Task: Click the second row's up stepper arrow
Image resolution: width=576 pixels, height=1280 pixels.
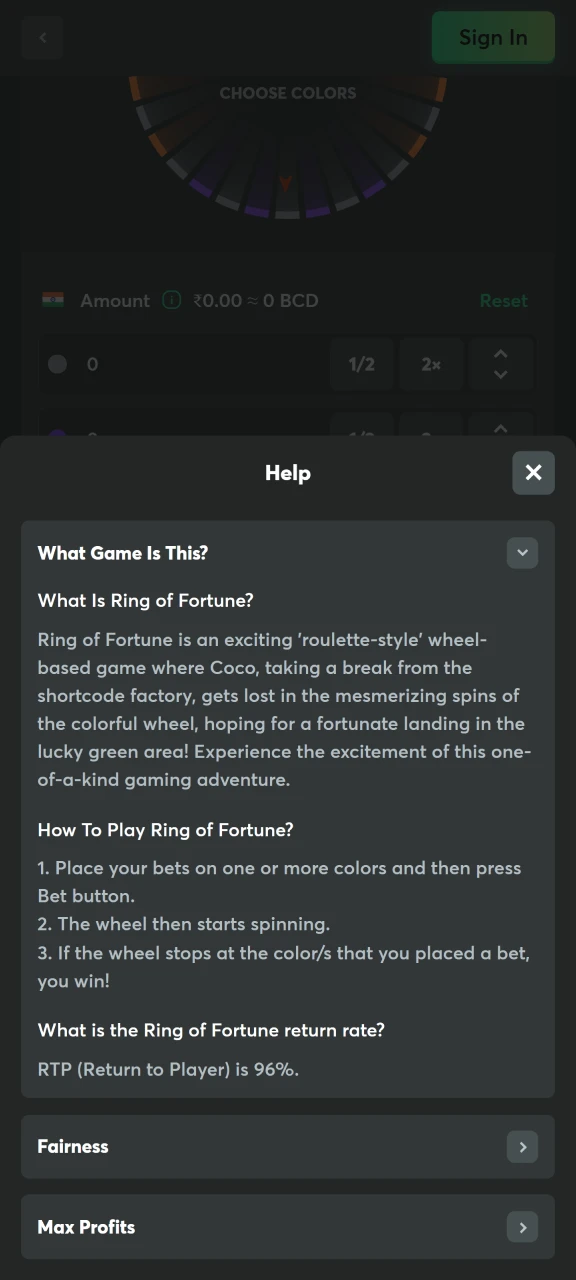Action: pos(501,430)
